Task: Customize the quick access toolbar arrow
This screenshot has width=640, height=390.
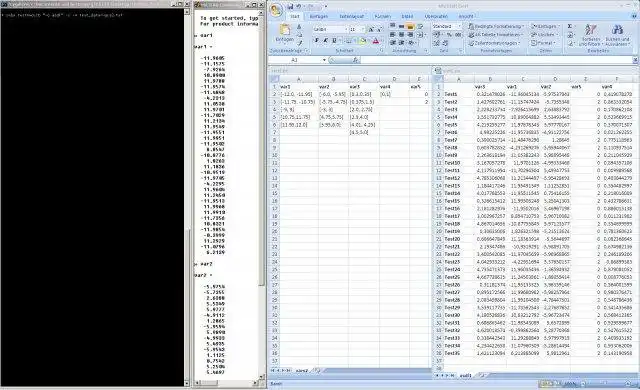Action: [326, 7]
